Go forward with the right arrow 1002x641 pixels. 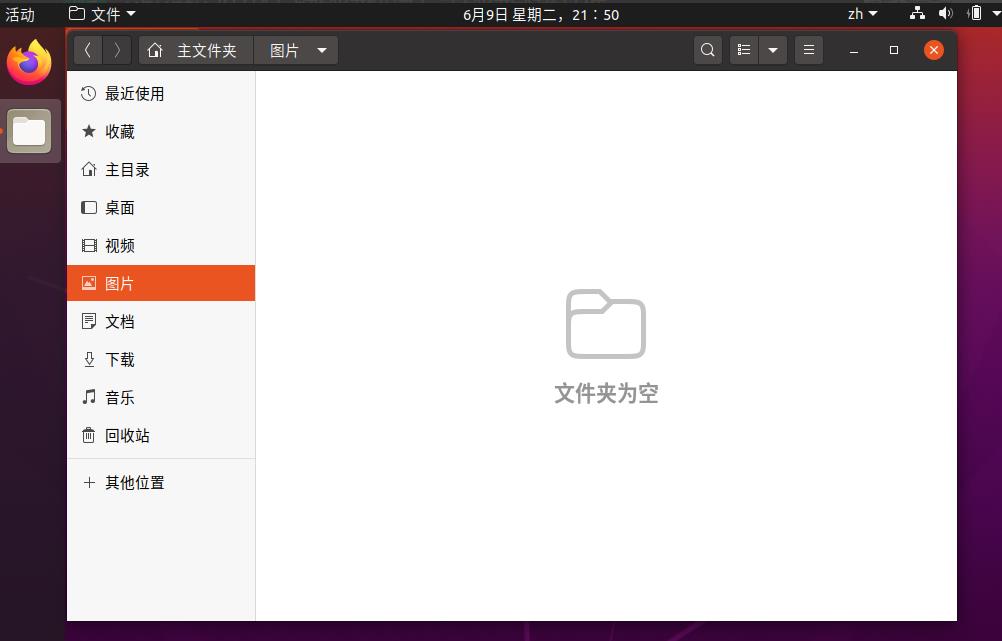[118, 50]
